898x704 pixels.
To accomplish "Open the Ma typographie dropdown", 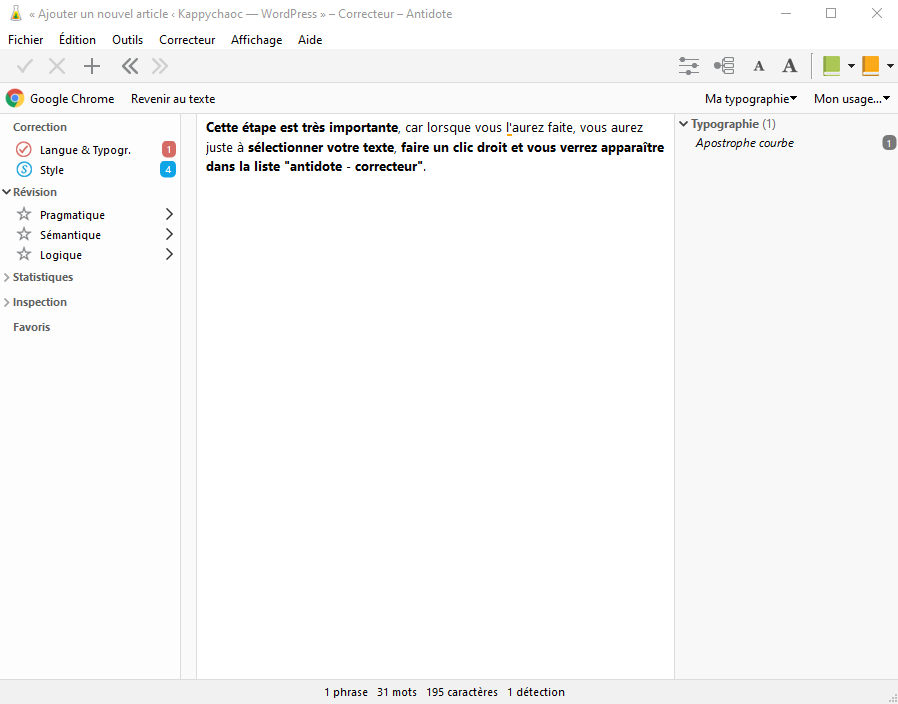I will tap(750, 99).
